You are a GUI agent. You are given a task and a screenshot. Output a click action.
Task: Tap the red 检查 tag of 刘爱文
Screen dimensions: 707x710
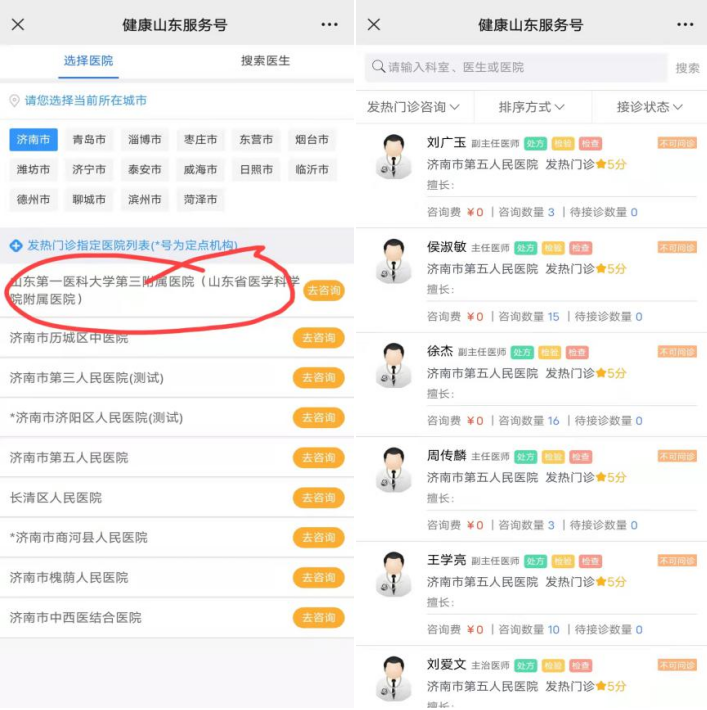click(580, 666)
